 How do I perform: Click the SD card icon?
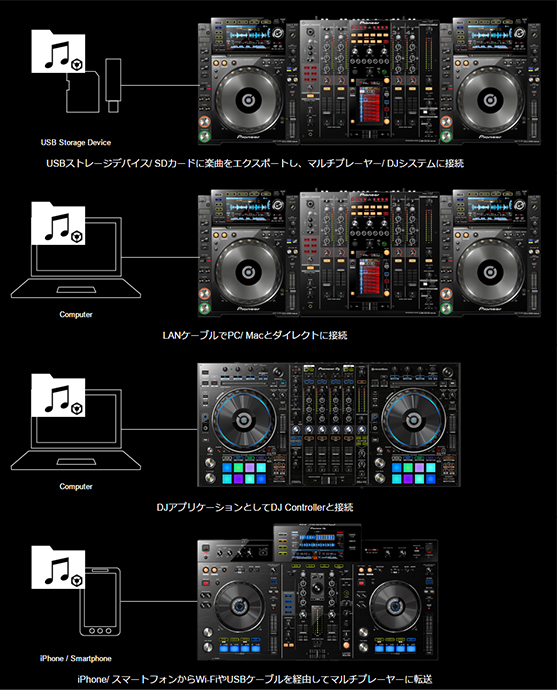tap(83, 92)
